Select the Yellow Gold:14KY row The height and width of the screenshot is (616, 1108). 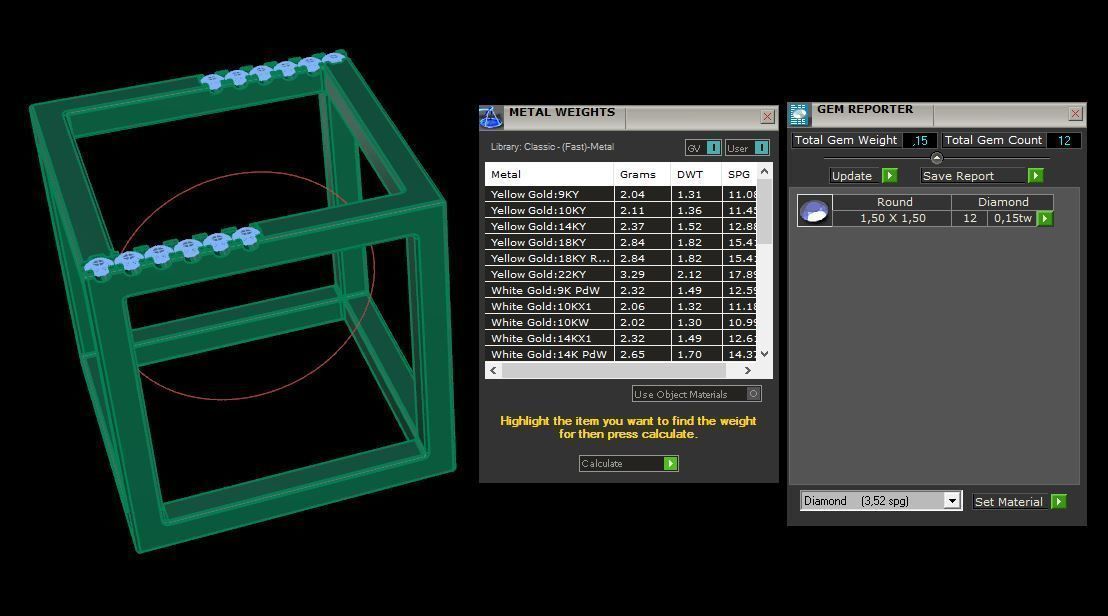pos(620,226)
